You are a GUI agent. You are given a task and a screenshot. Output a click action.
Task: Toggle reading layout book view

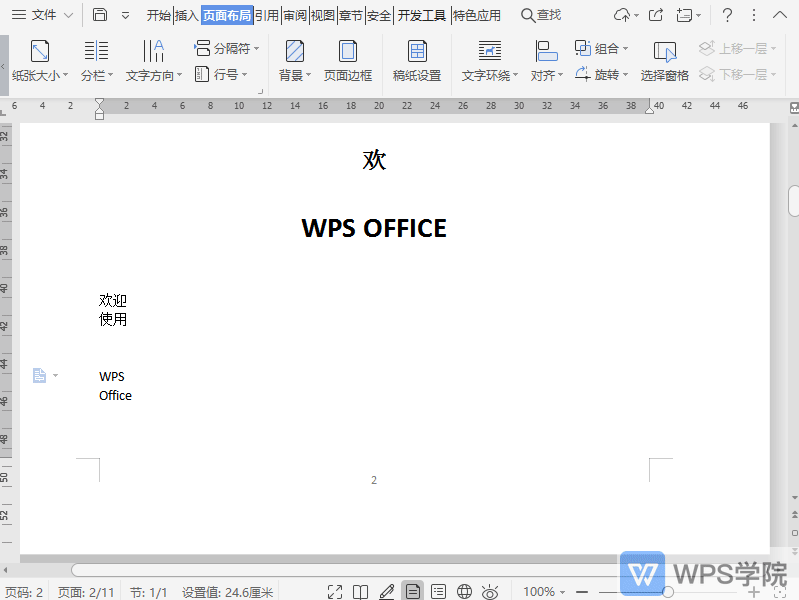(x=361, y=592)
